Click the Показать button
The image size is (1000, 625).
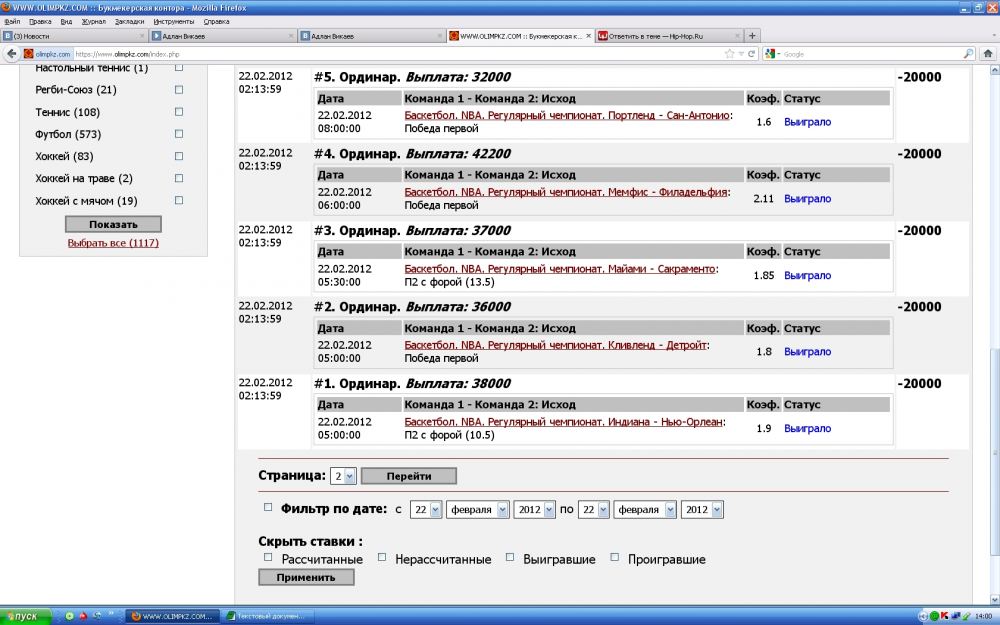click(113, 224)
